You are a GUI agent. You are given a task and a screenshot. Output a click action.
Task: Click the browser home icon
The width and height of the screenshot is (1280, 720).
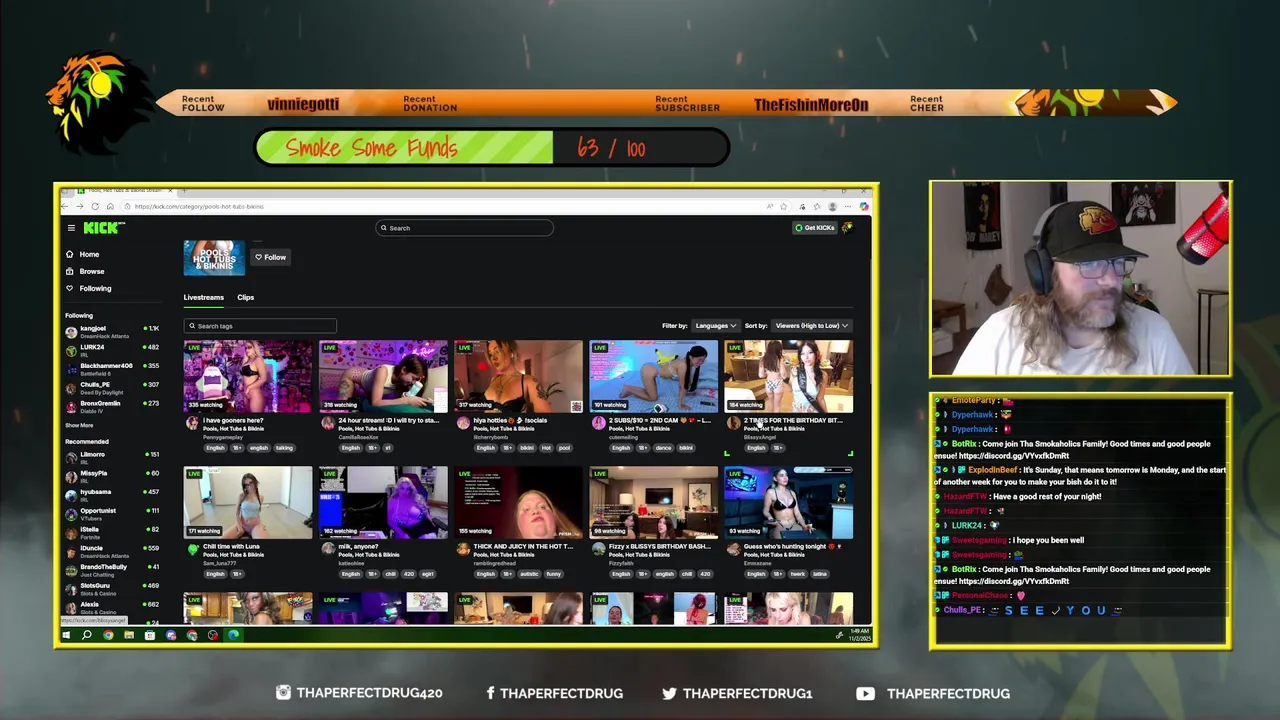[x=110, y=206]
